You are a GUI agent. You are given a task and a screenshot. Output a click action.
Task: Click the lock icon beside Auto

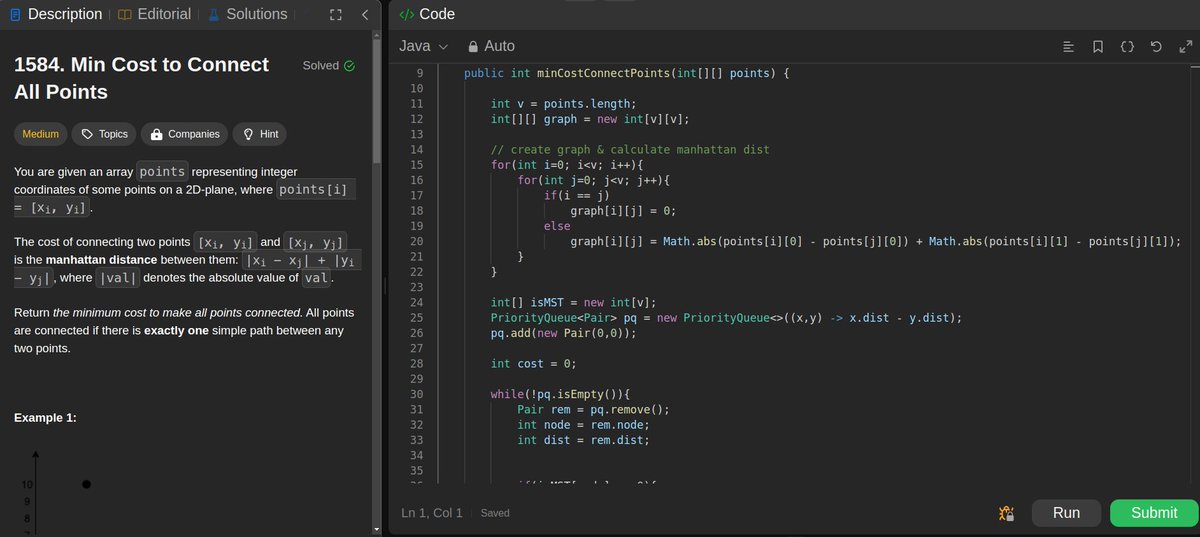coord(474,46)
